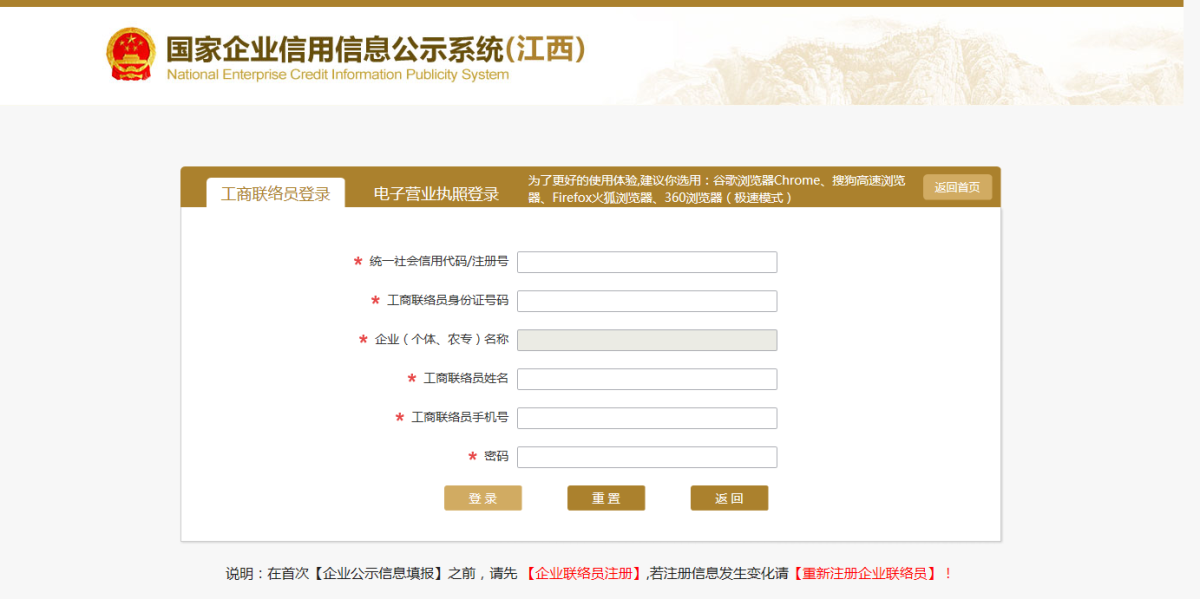Click the English subtitle under the site title

click(x=337, y=75)
